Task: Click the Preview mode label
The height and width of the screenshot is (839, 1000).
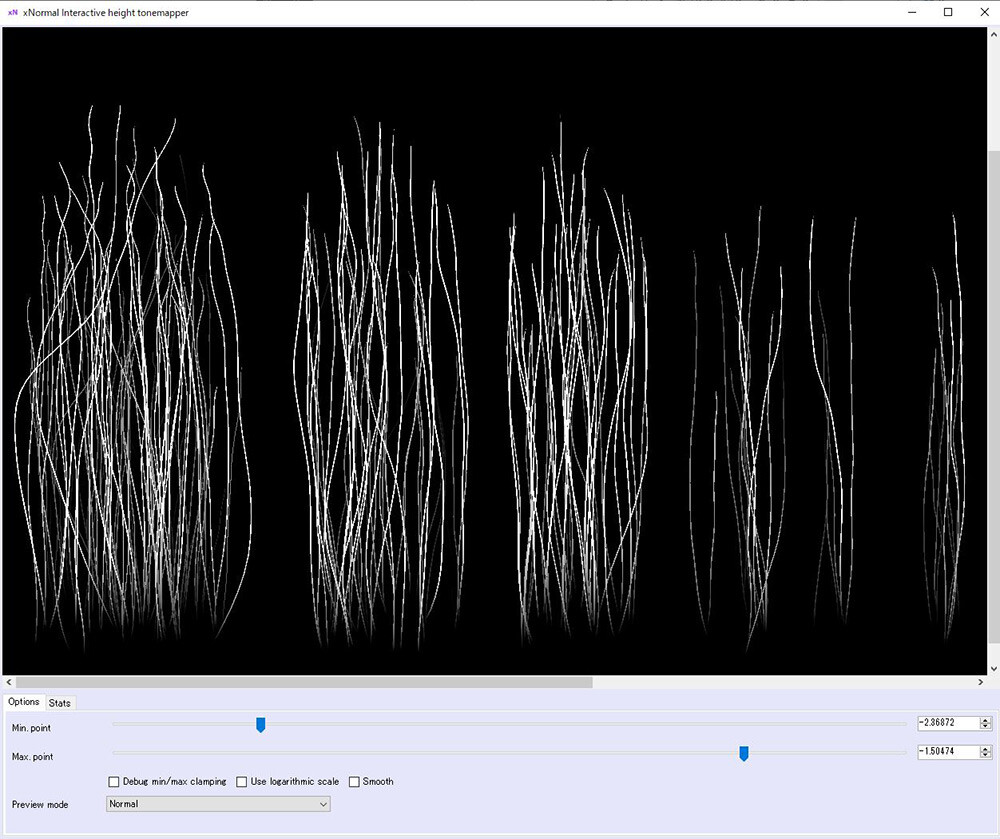Action: point(40,805)
